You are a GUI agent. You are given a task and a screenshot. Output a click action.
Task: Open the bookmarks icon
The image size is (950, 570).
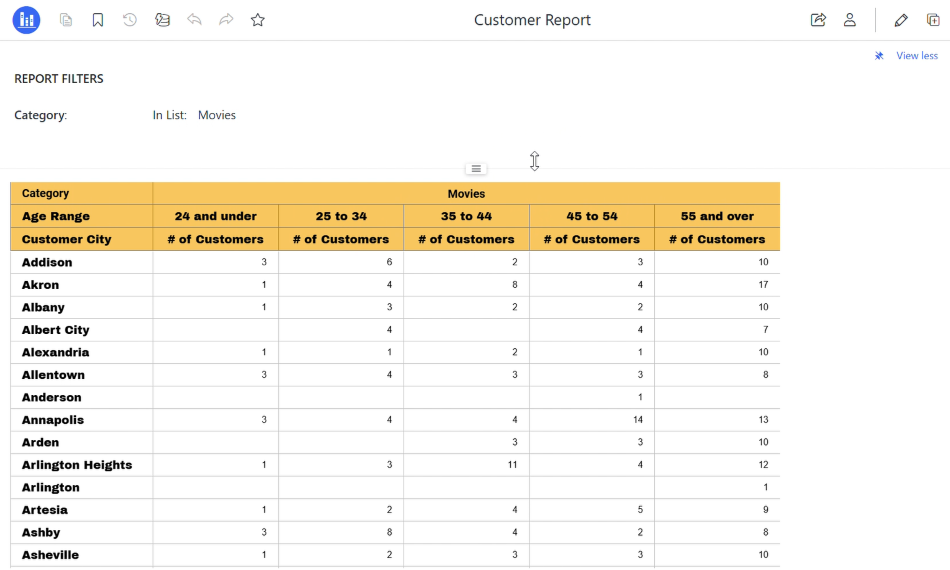pos(98,20)
